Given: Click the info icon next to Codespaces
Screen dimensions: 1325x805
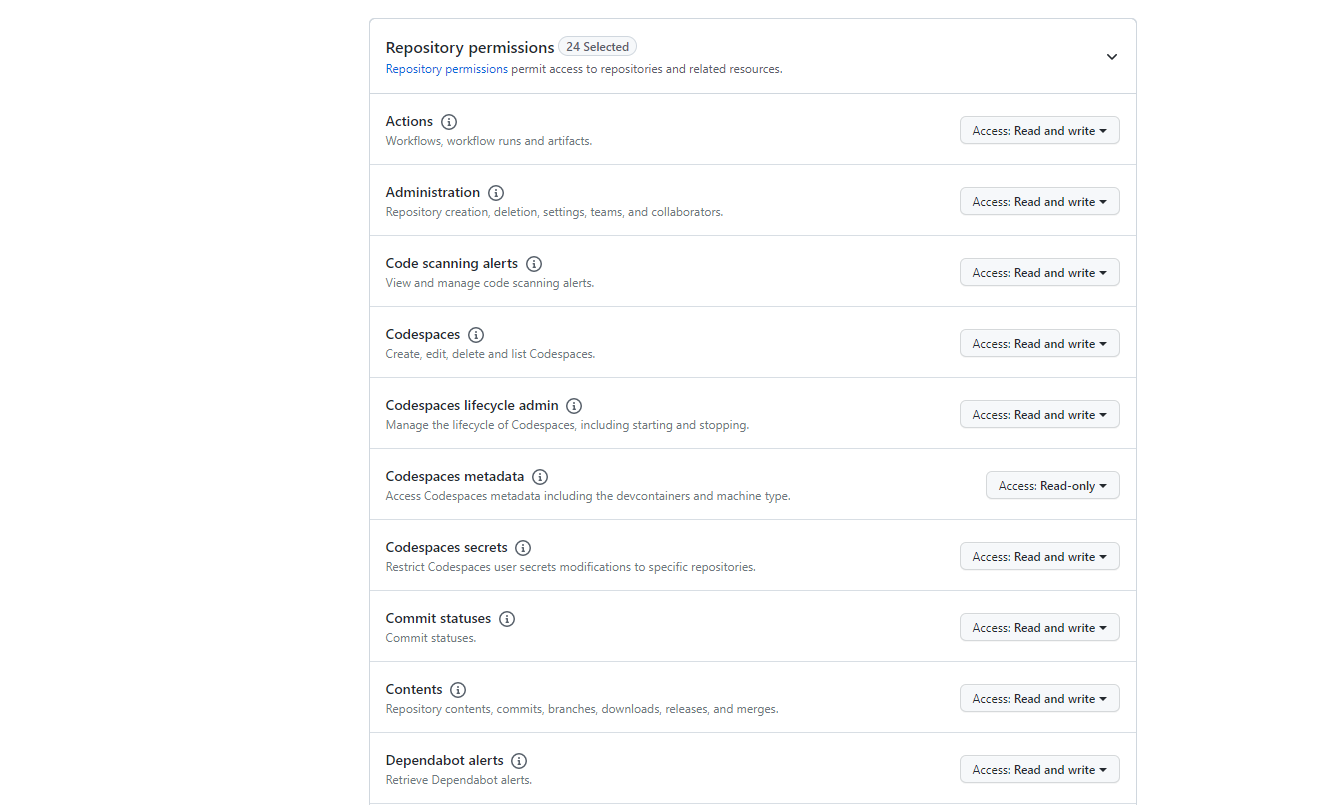Looking at the screenshot, I should coord(476,335).
